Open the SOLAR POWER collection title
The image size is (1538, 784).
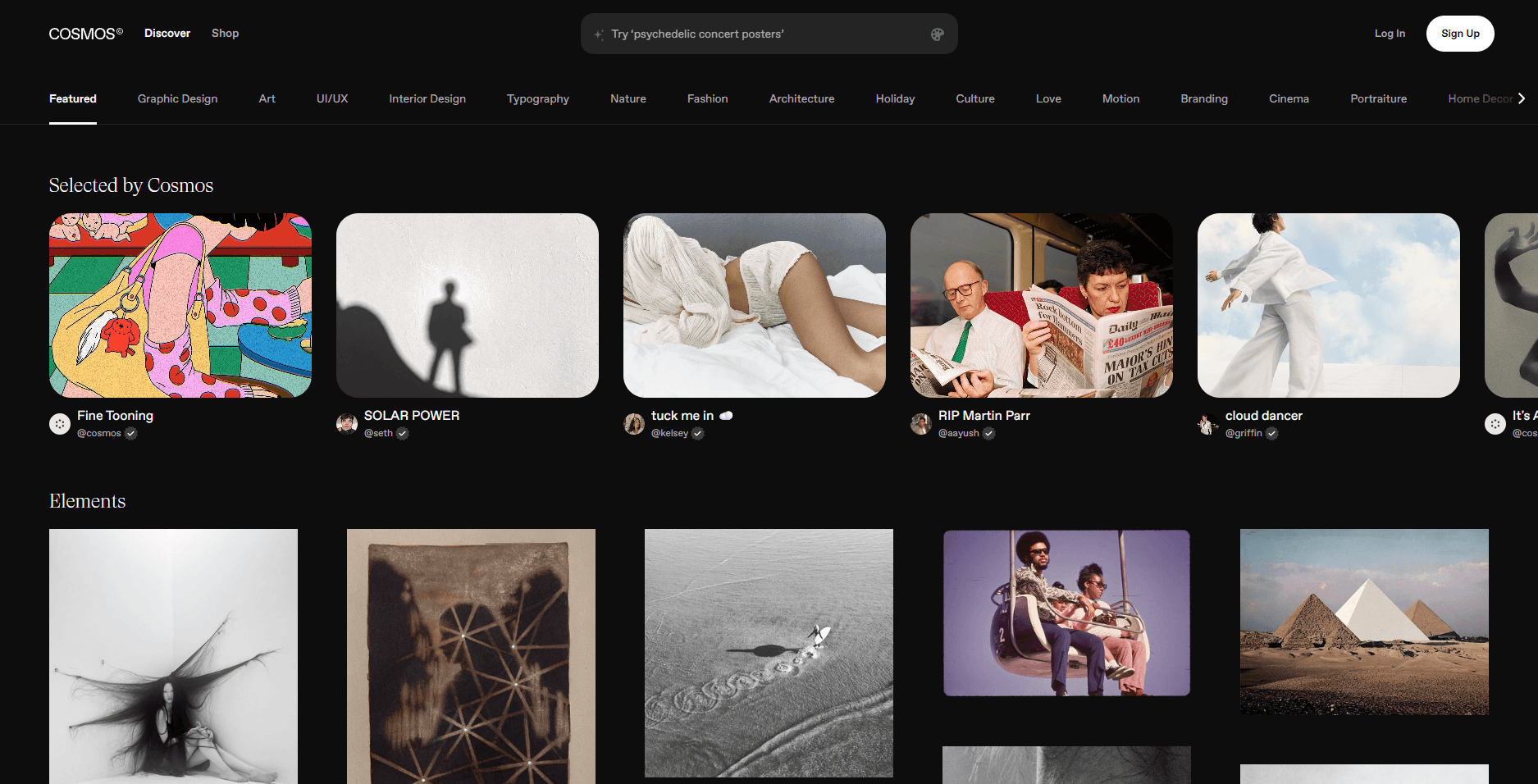click(412, 416)
